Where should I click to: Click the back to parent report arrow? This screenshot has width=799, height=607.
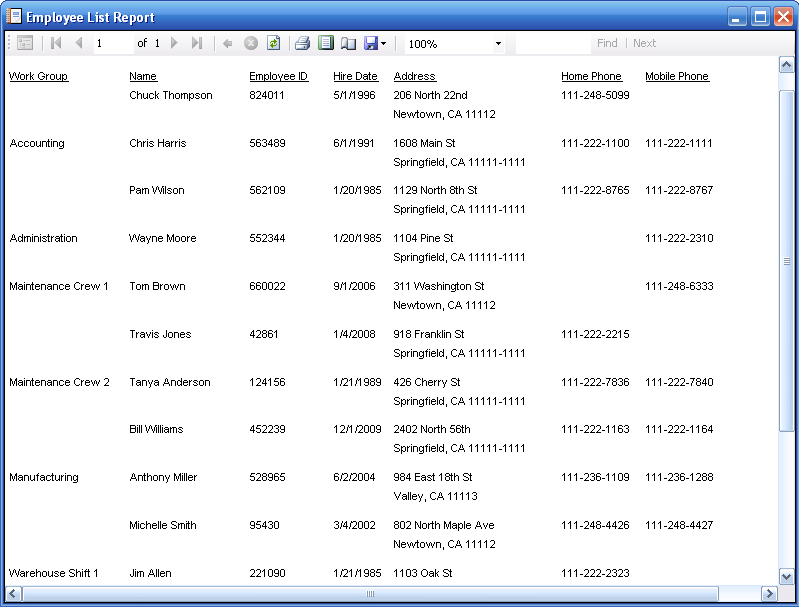[x=227, y=43]
